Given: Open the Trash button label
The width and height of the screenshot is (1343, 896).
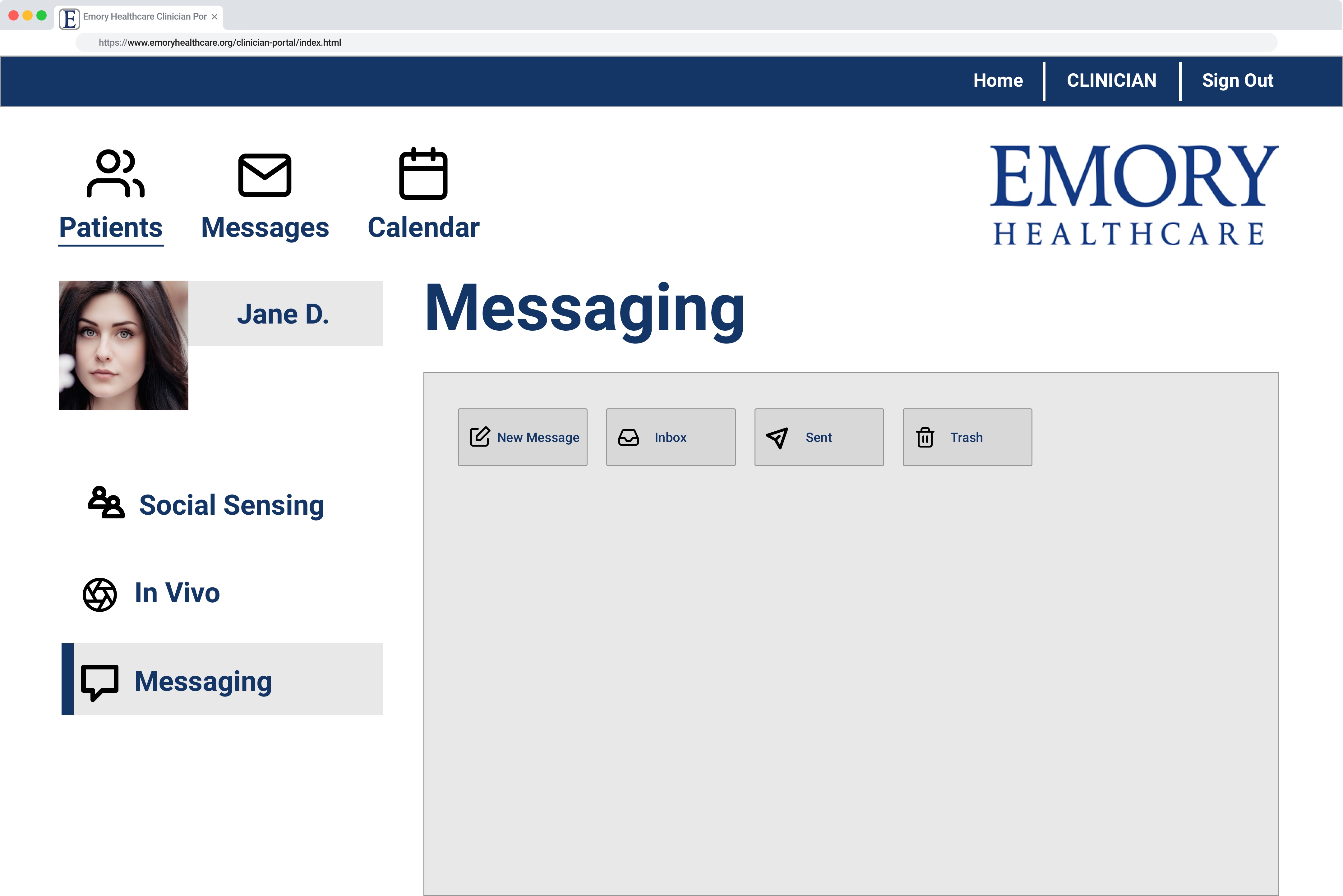Looking at the screenshot, I should coord(967,438).
